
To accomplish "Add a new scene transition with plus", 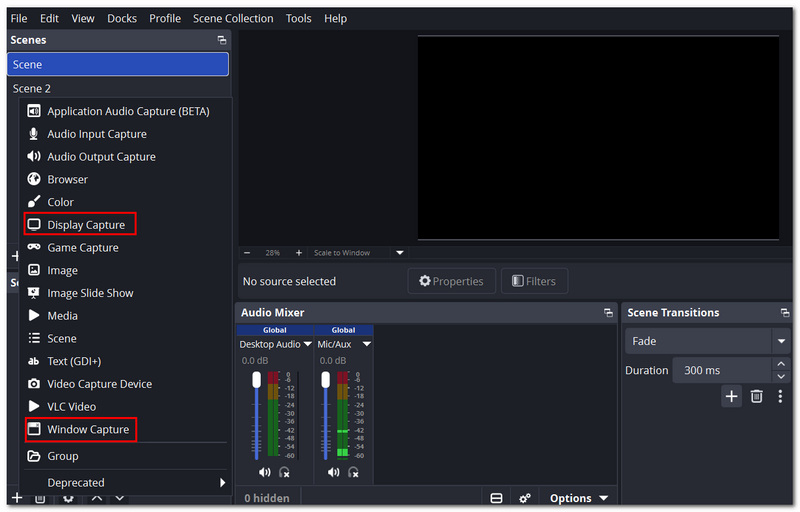I will tap(731, 396).
